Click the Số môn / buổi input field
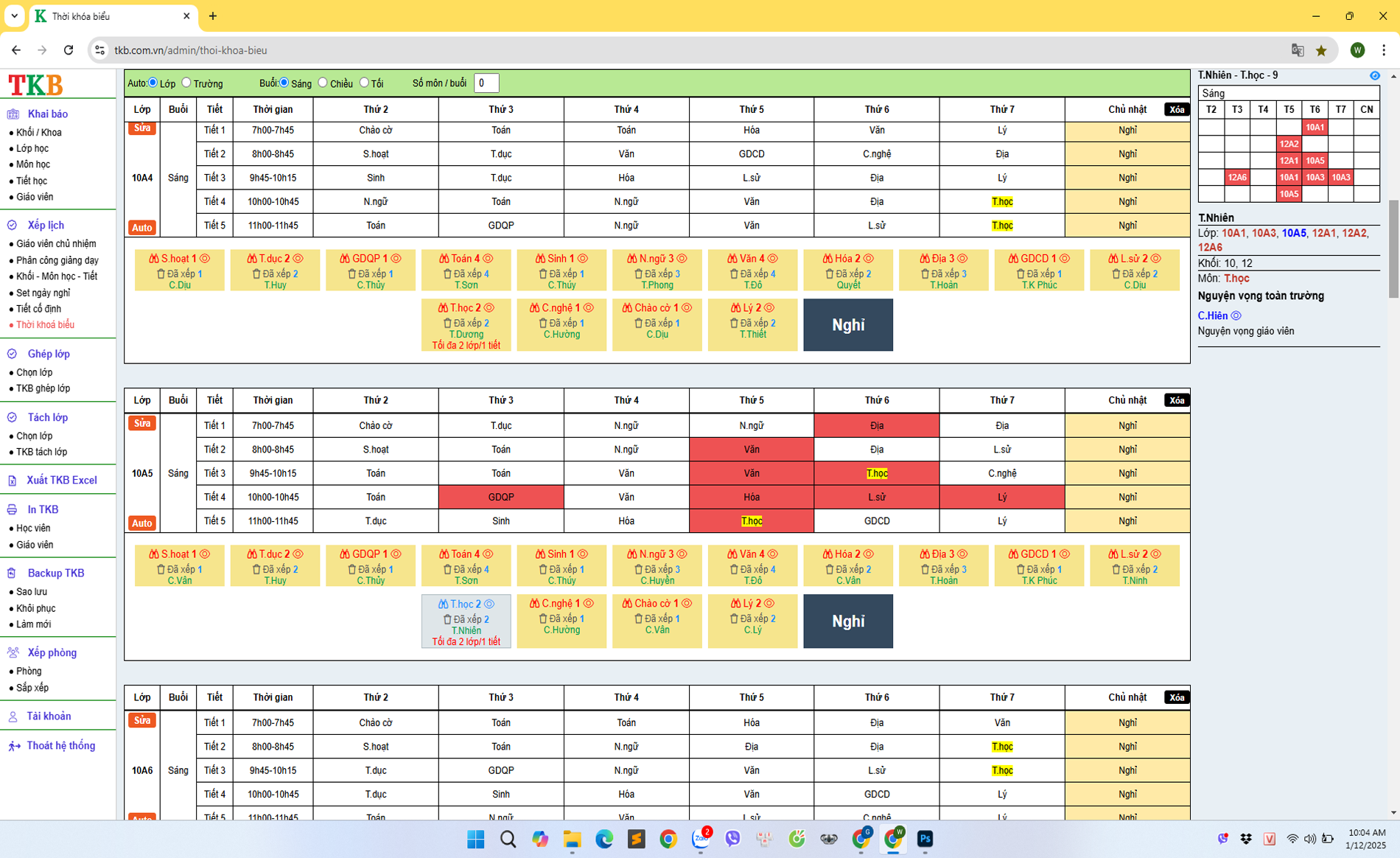 pos(486,83)
